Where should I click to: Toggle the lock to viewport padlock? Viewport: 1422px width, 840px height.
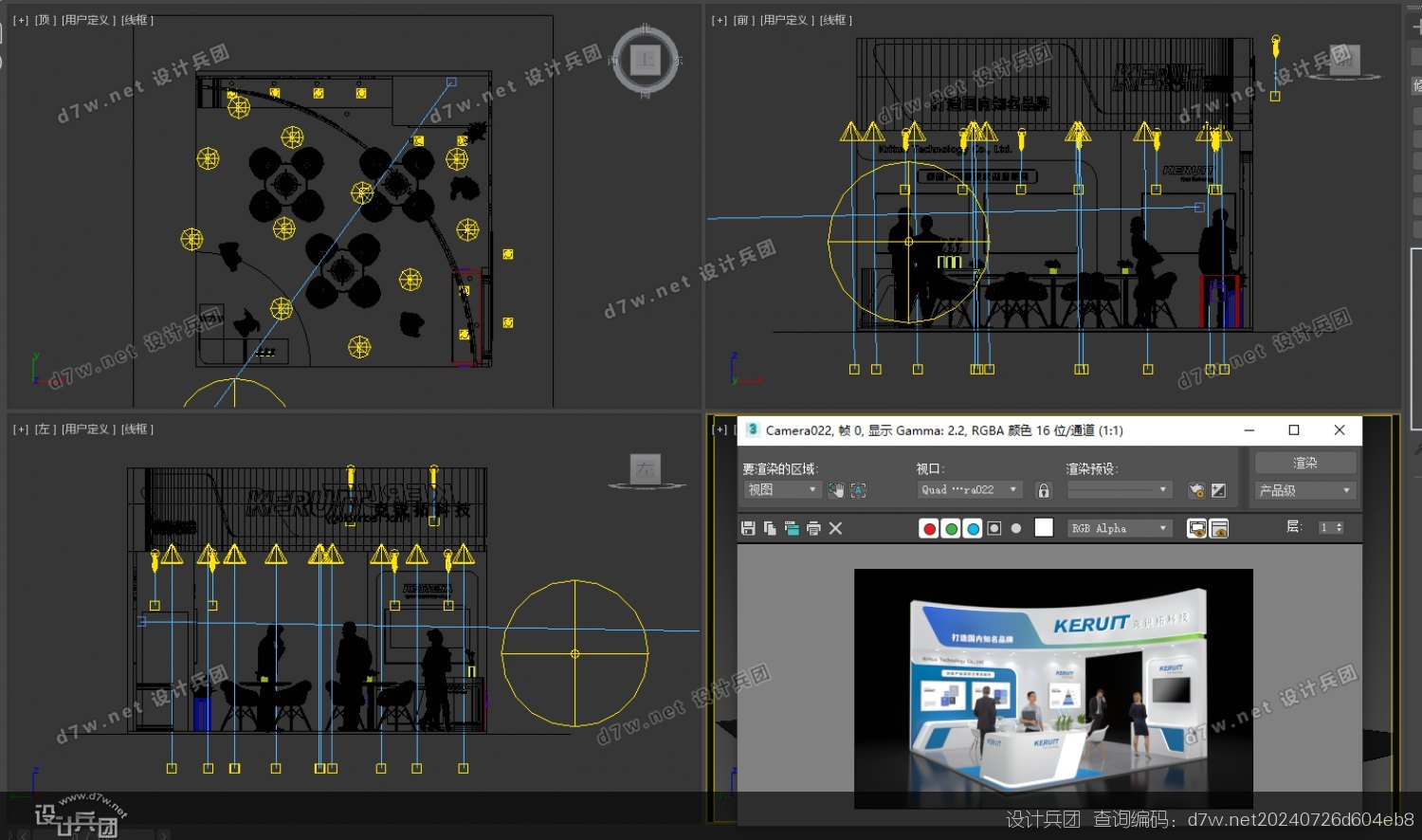point(1044,490)
